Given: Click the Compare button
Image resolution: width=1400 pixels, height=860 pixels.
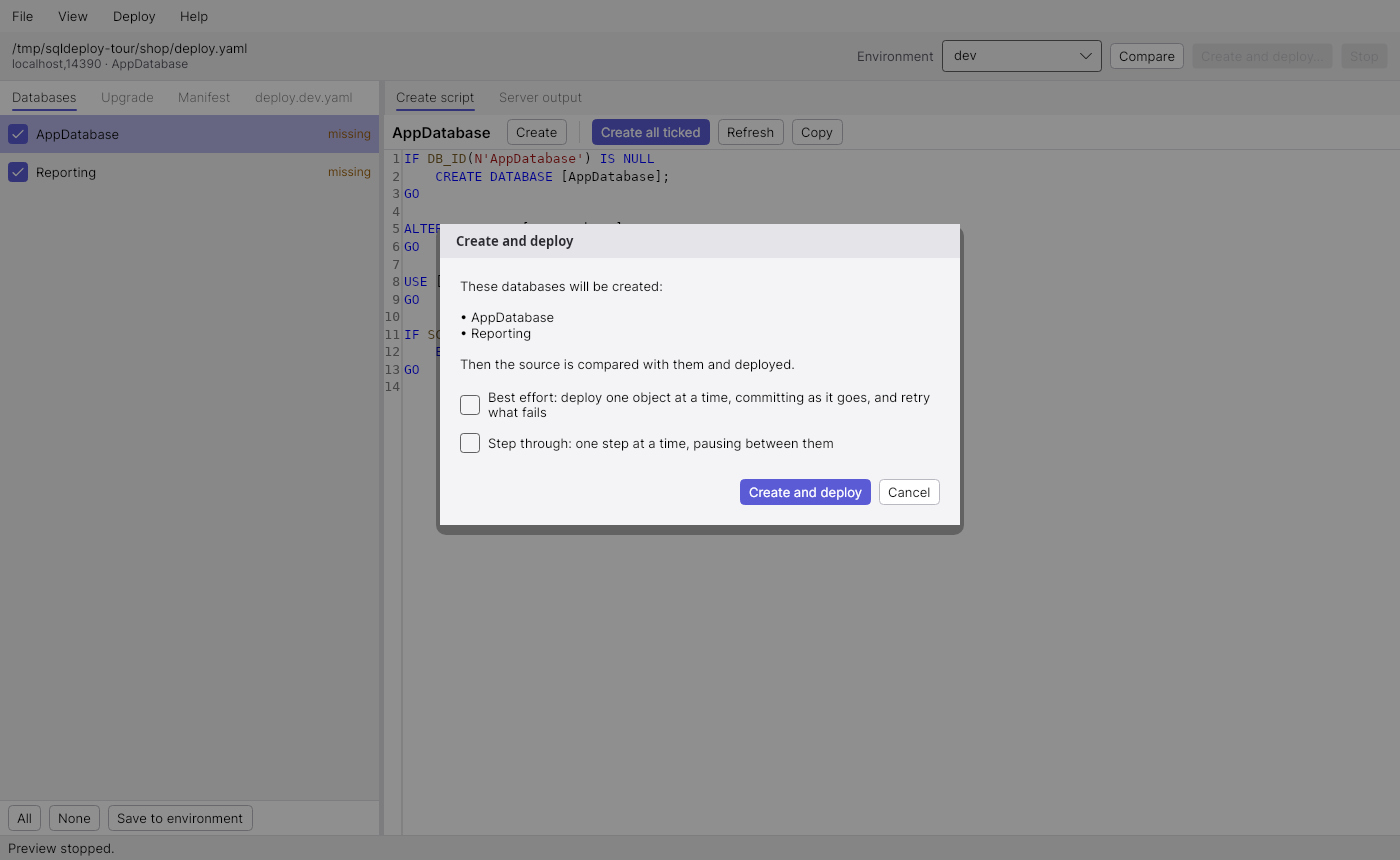Looking at the screenshot, I should tap(1147, 56).
